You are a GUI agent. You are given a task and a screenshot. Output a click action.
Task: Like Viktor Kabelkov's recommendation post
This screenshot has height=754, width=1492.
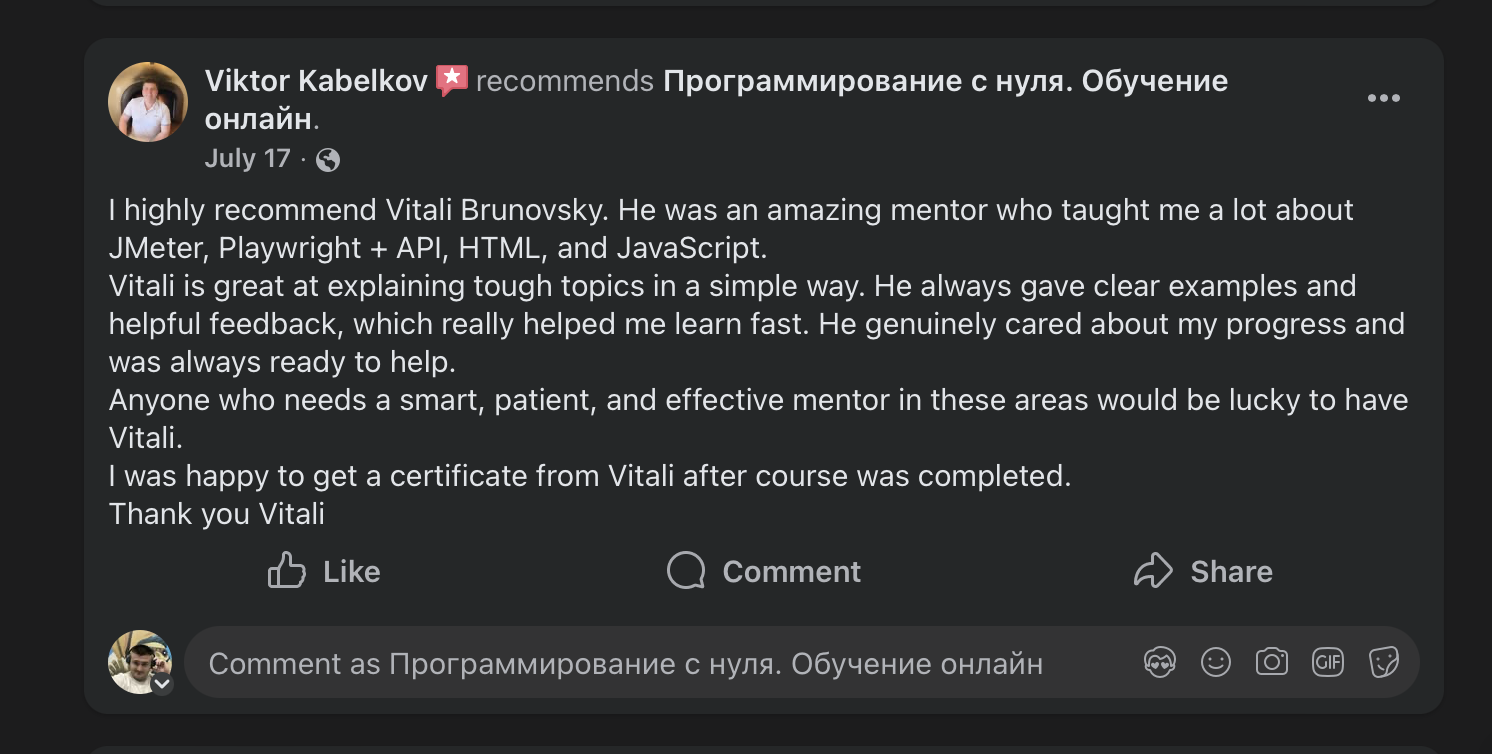(324, 571)
